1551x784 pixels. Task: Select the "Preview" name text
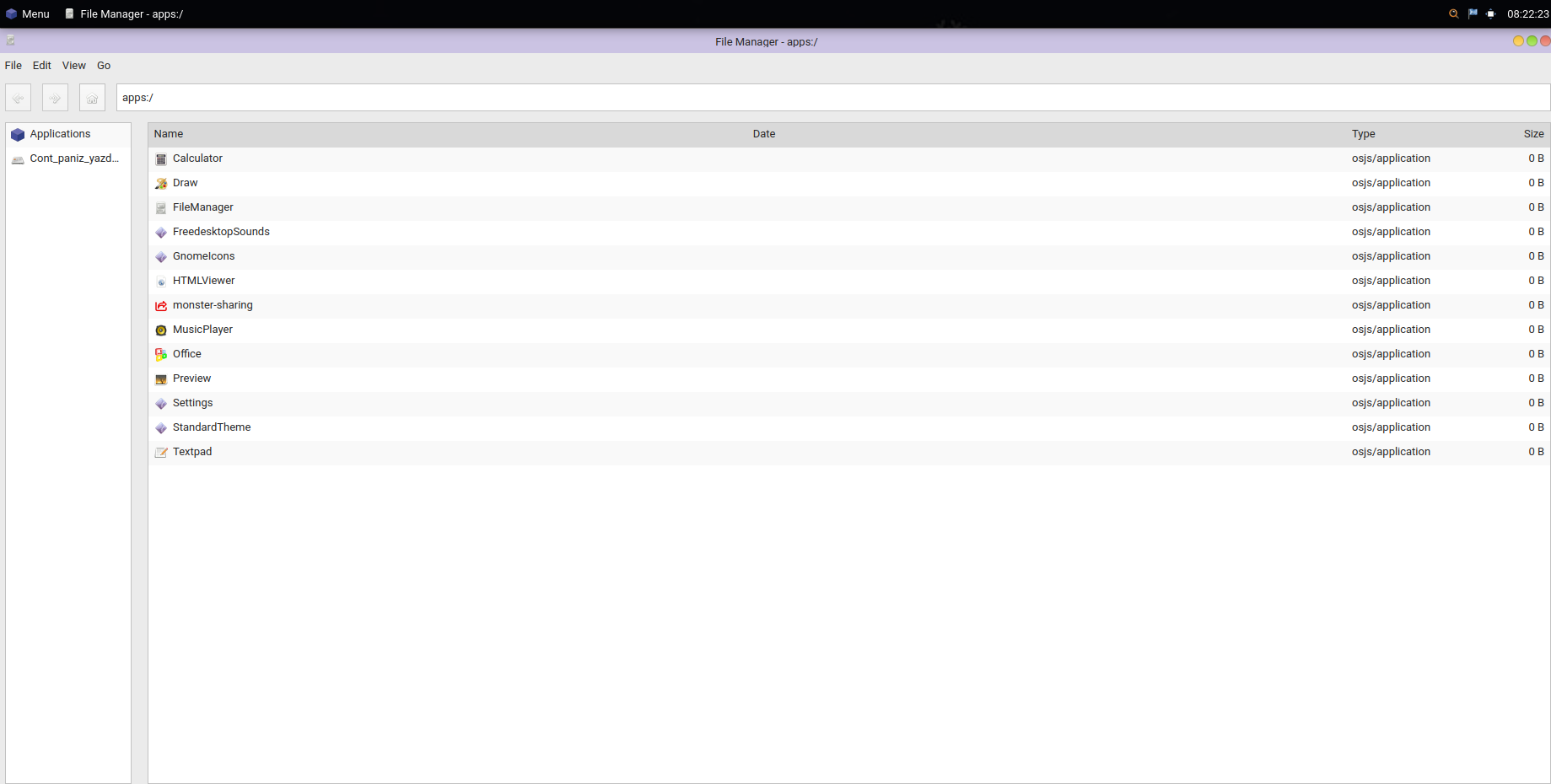[192, 379]
